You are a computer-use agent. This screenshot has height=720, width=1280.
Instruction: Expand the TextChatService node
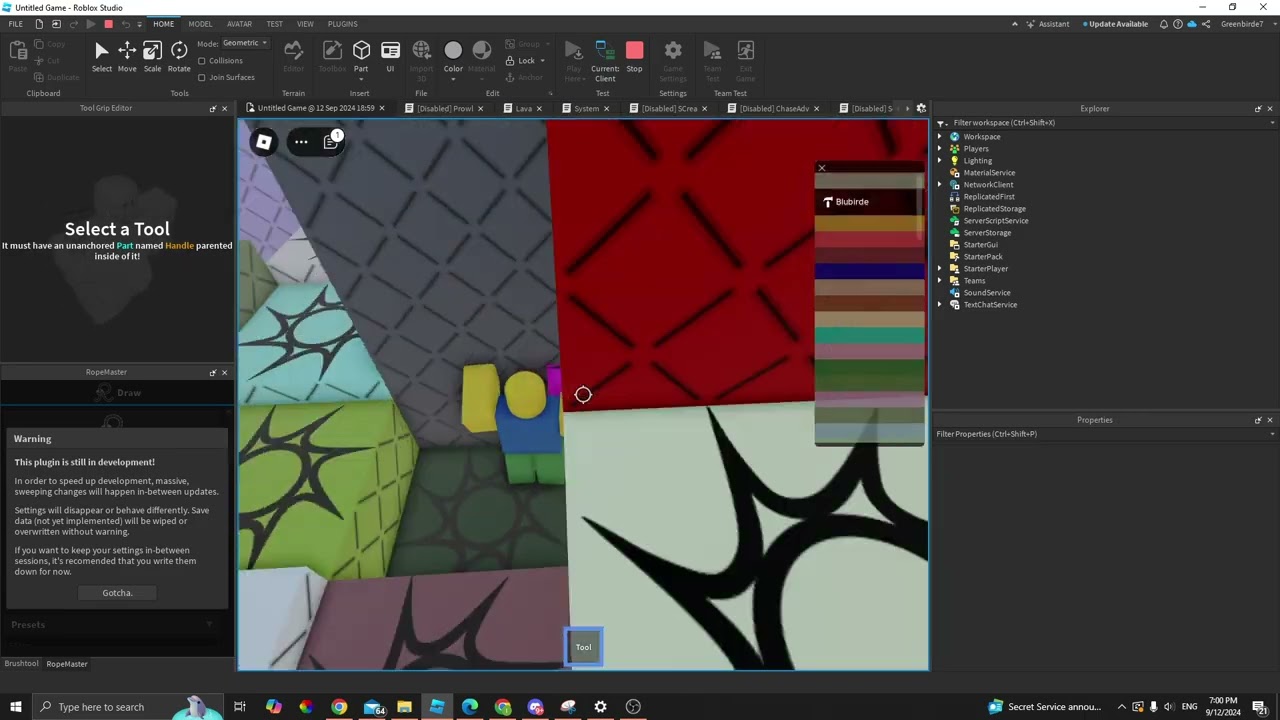[940, 305]
